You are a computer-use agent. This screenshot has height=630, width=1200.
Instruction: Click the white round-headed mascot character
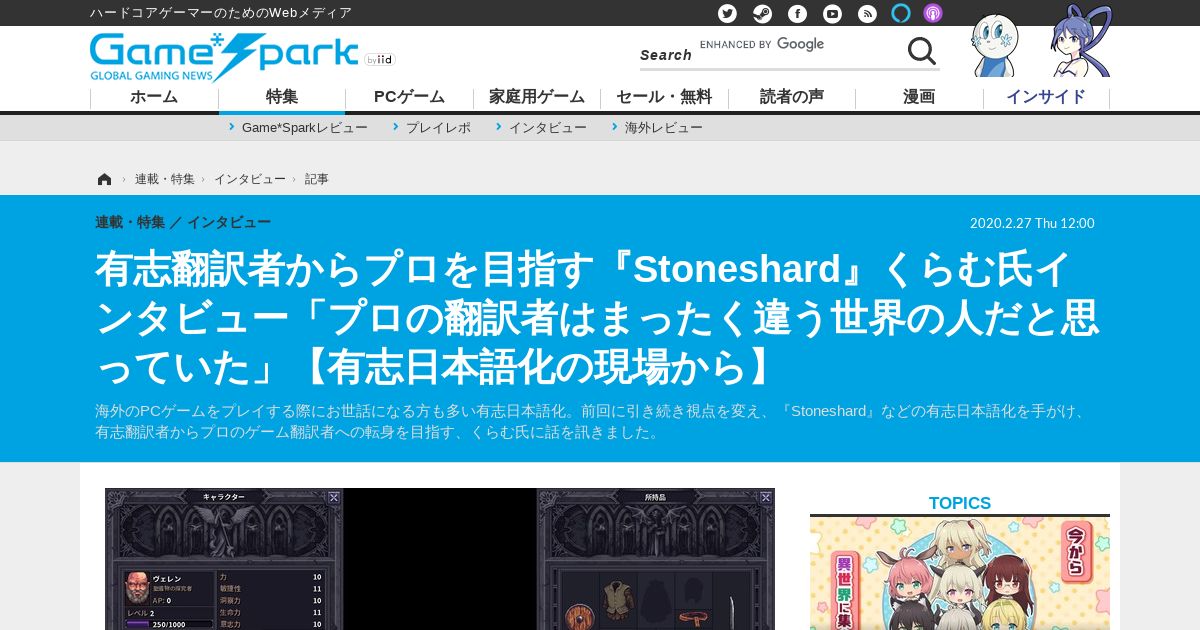(995, 45)
